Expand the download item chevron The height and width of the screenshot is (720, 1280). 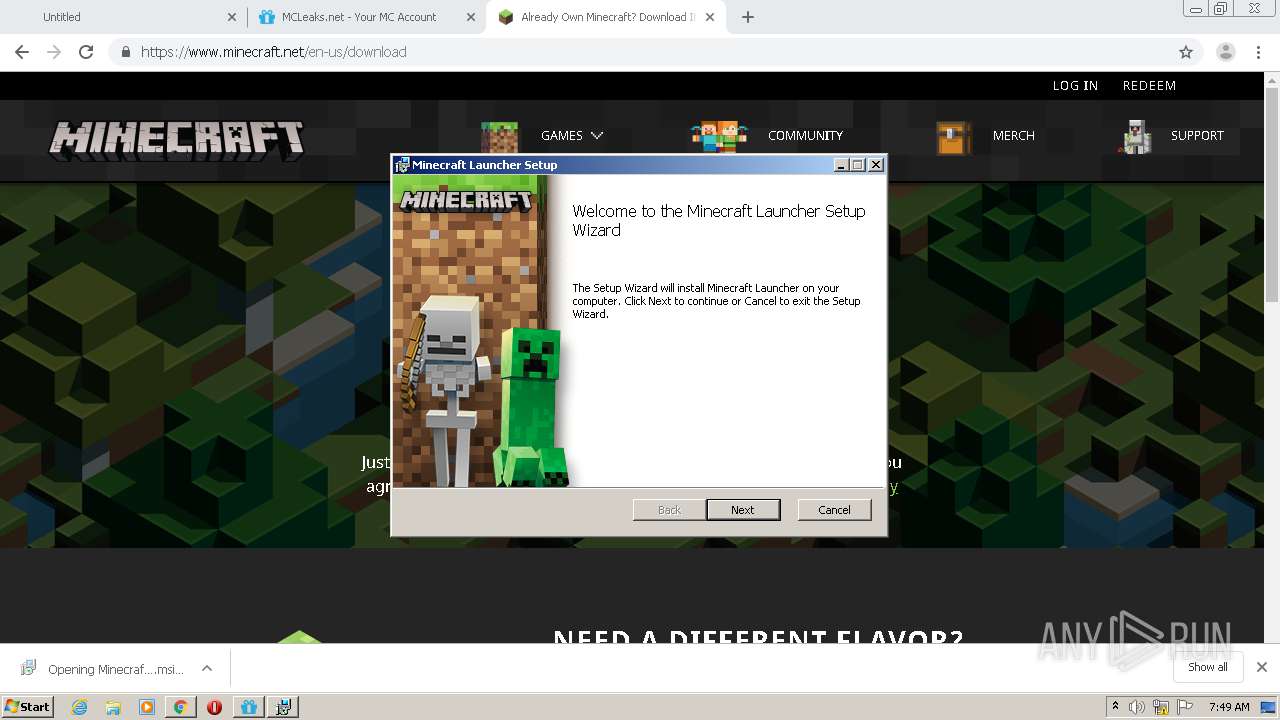[x=207, y=668]
